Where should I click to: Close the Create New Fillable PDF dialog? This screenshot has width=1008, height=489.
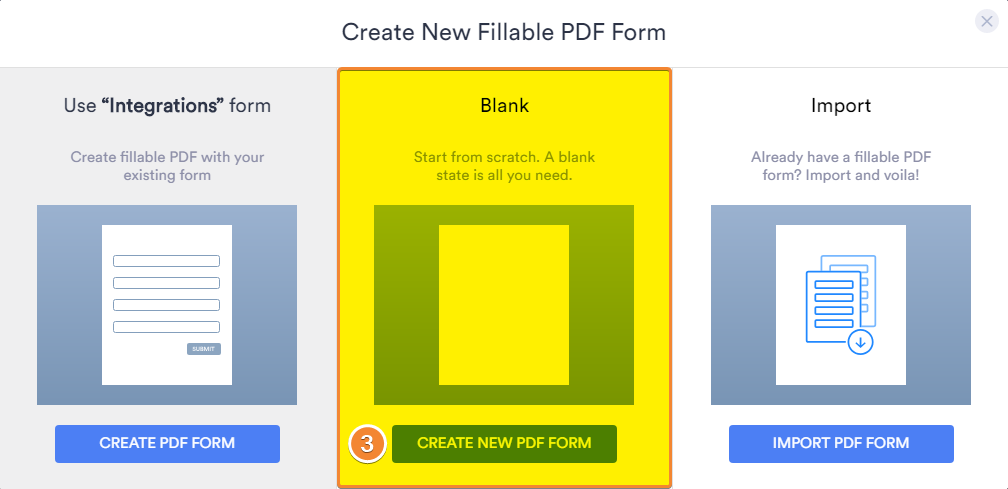click(987, 21)
